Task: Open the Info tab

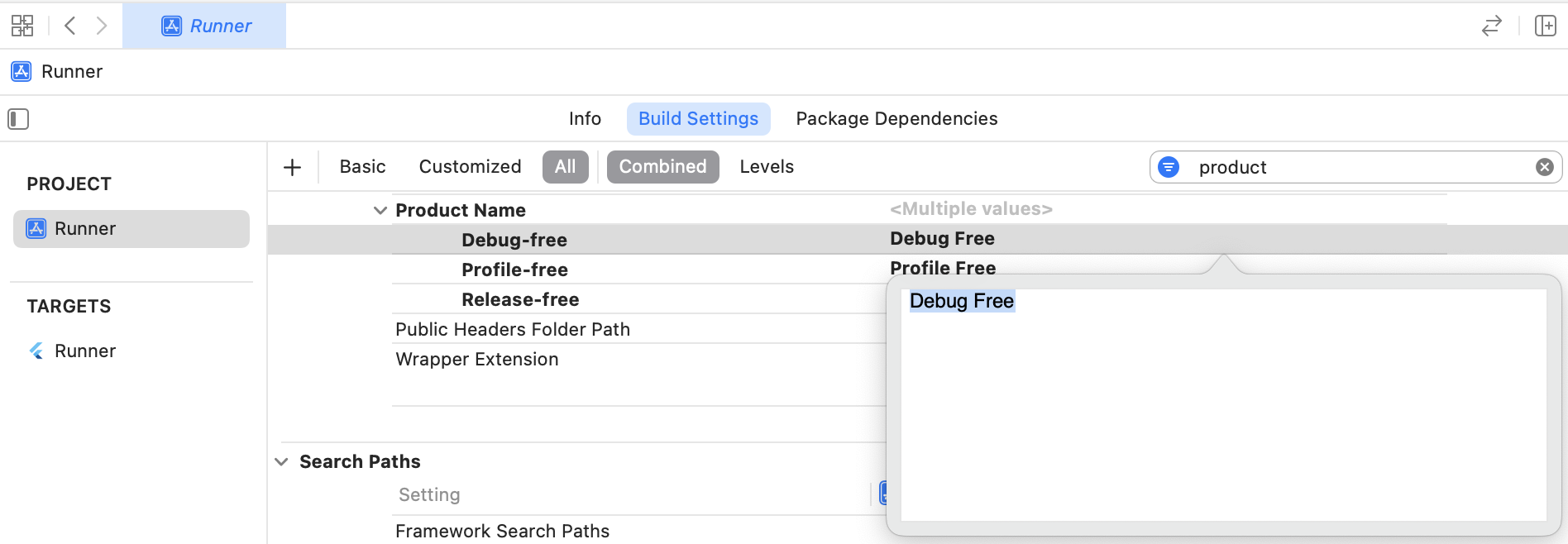Action: [585, 119]
